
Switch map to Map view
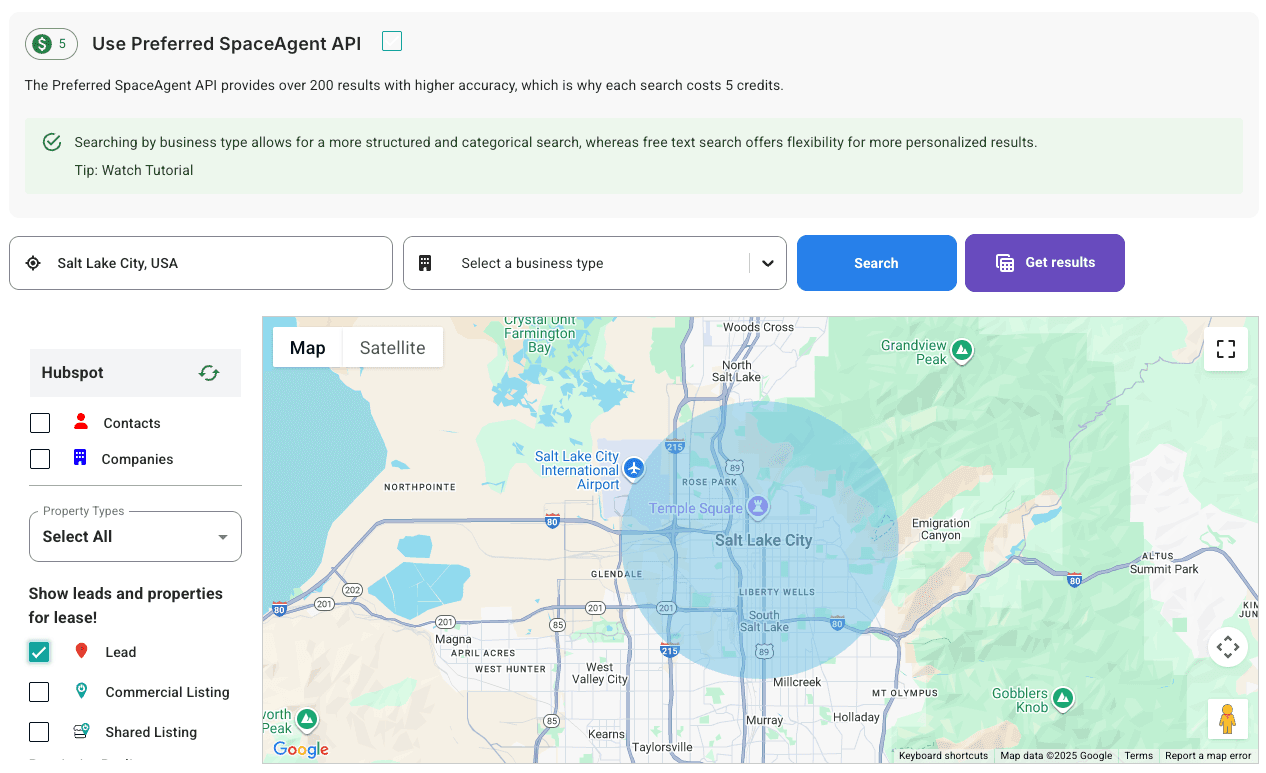tap(308, 348)
